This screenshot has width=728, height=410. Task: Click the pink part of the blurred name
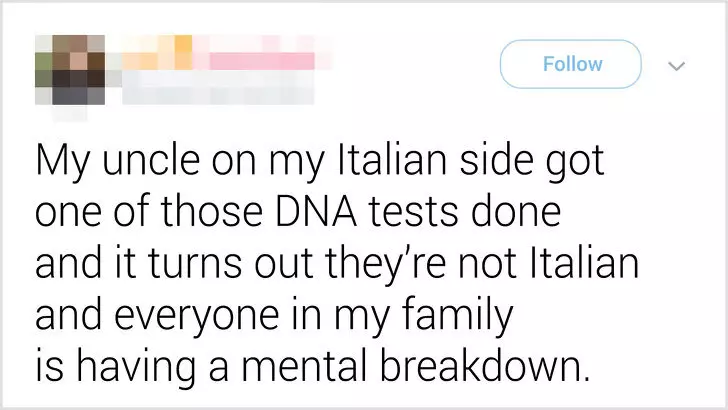pos(260,60)
